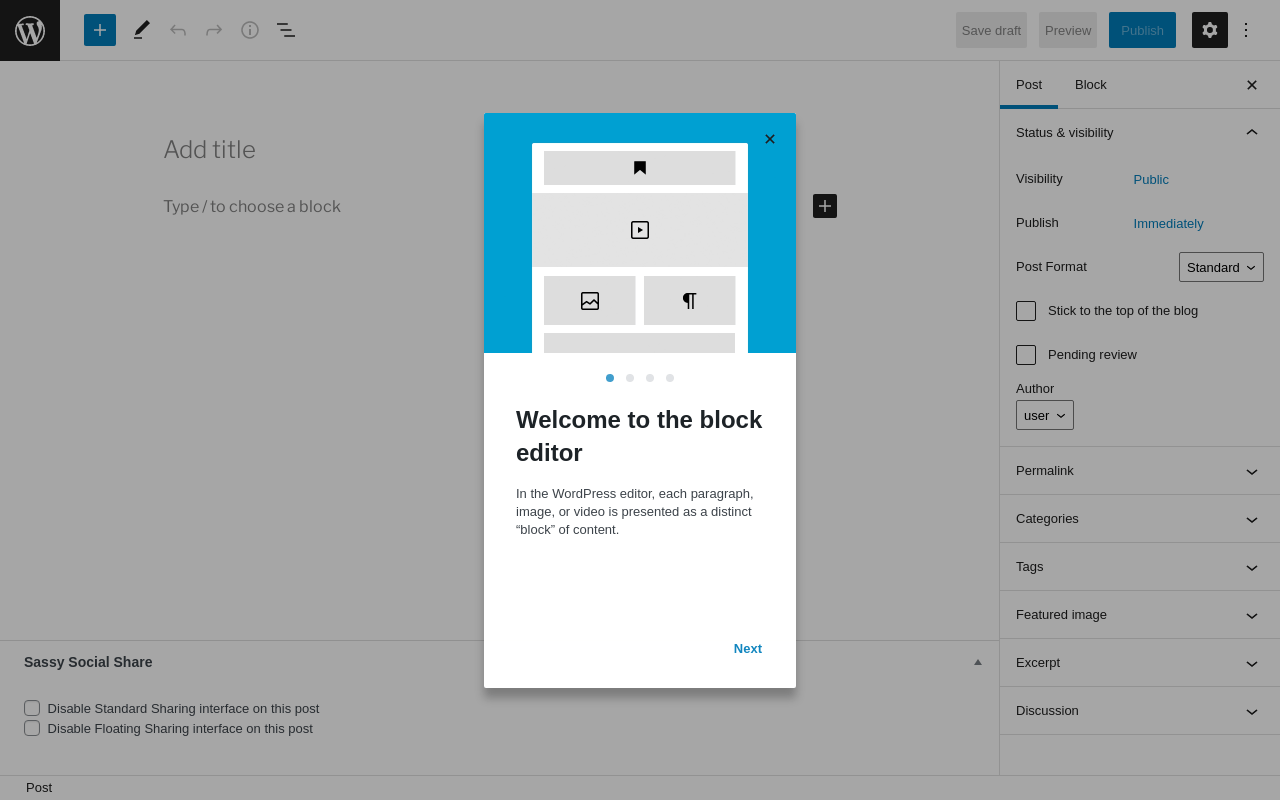Click the Save draft button
This screenshot has height=800, width=1280.
[x=991, y=30]
